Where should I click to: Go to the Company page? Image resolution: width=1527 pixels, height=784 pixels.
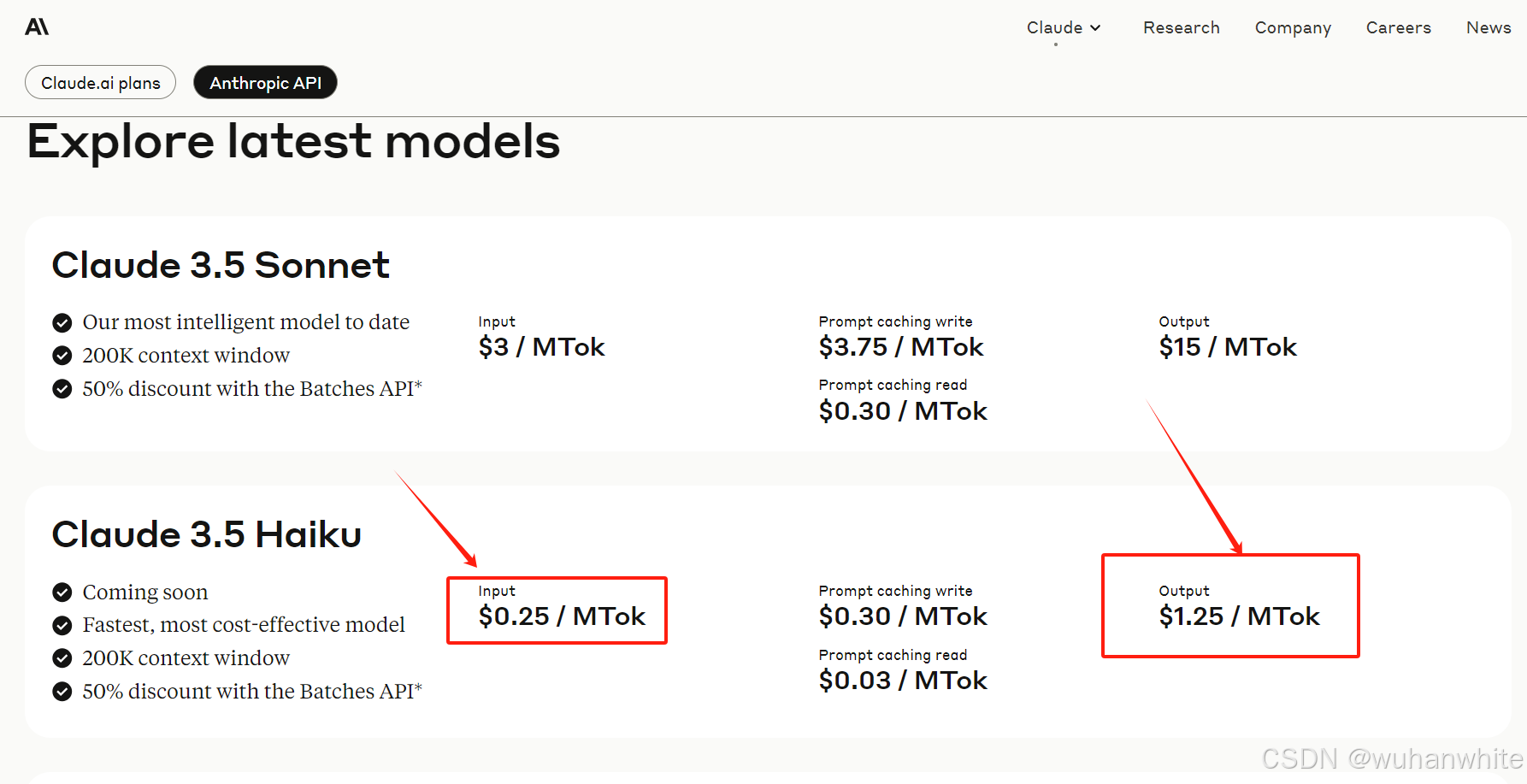[x=1292, y=27]
